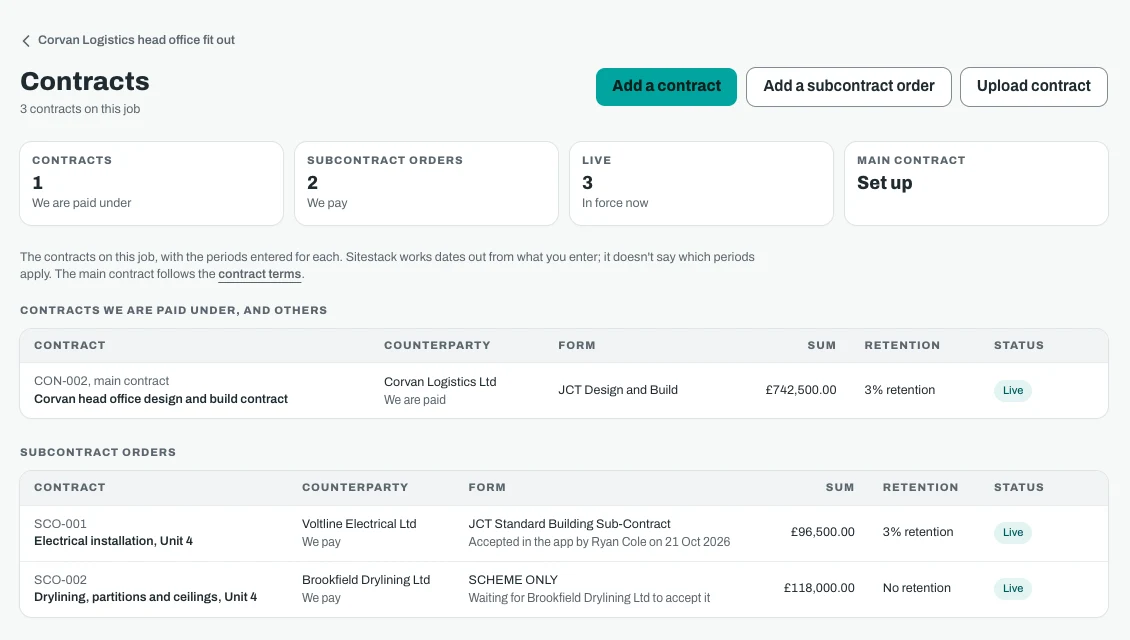The image size is (1130, 640).
Task: Select the Live summary card
Action: click(x=701, y=183)
